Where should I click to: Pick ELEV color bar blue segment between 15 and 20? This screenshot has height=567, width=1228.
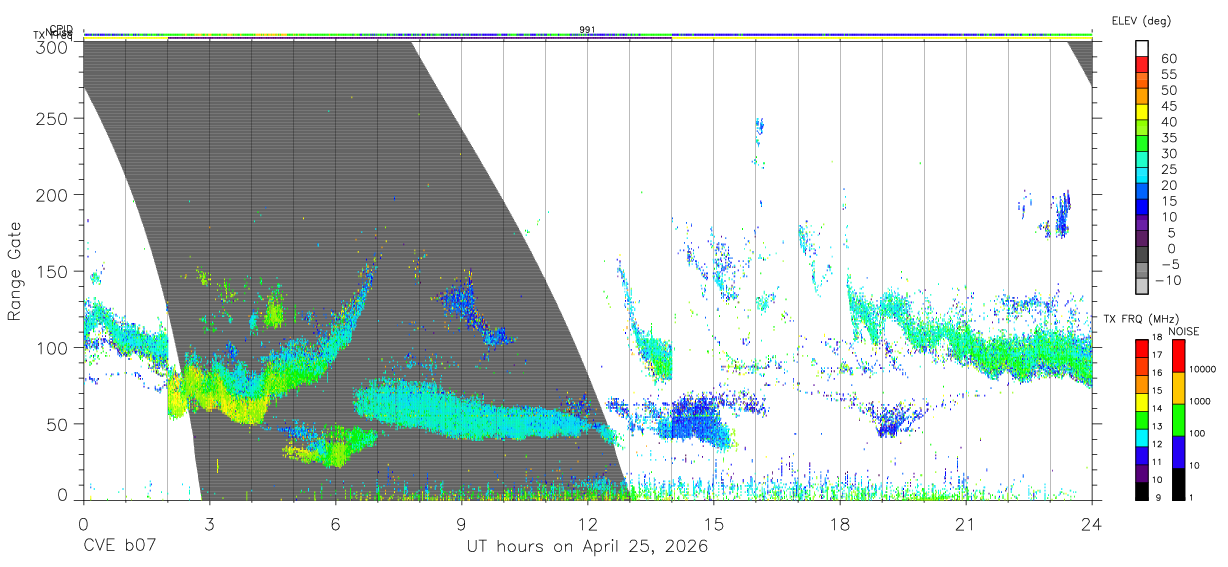(x=1141, y=192)
